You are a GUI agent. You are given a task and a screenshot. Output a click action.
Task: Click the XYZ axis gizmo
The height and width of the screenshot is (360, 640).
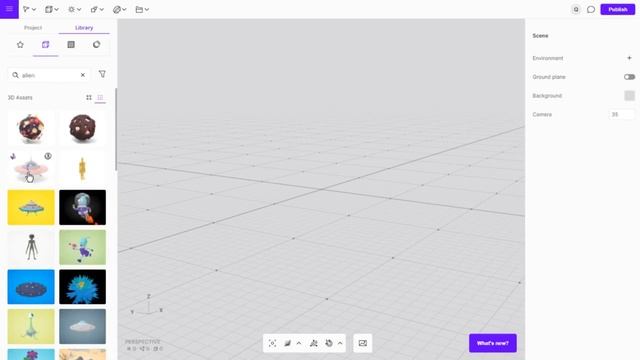pos(147,305)
